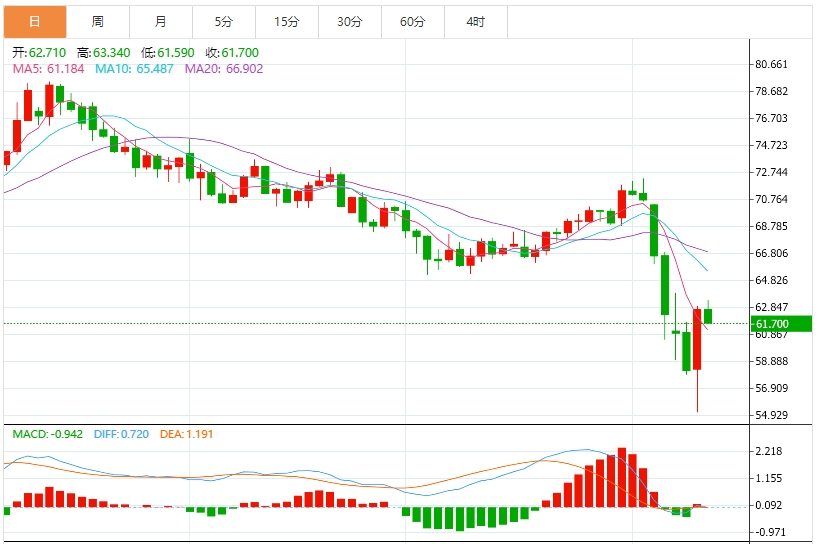Click the 66.806 price axis label
The height and width of the screenshot is (544, 825).
pyautogui.click(x=771, y=253)
